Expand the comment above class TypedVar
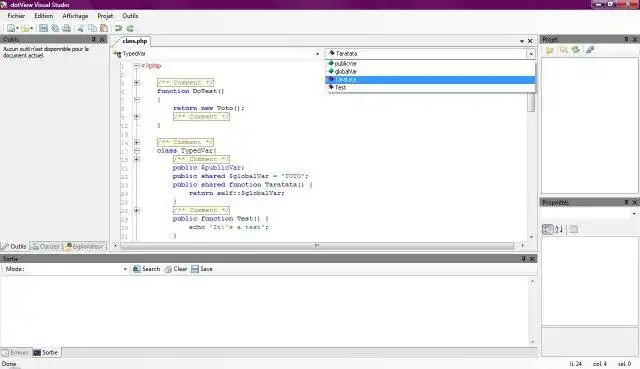Image resolution: width=640 pixels, height=369 pixels. [137, 142]
